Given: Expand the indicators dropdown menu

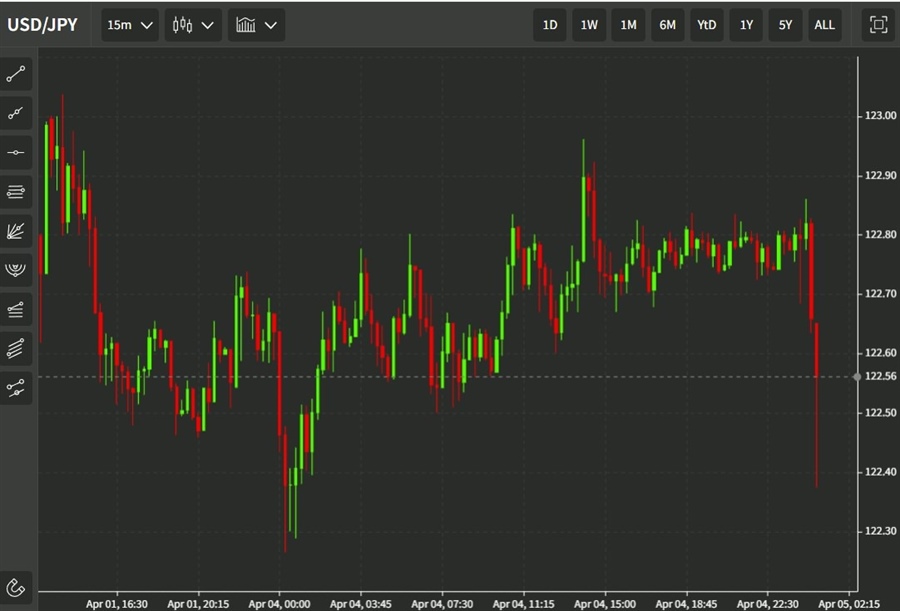Looking at the screenshot, I should coord(256,25).
